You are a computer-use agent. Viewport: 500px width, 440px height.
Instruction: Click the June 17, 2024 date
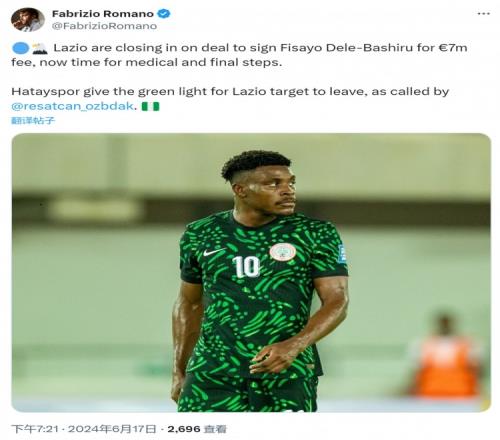[112, 429]
